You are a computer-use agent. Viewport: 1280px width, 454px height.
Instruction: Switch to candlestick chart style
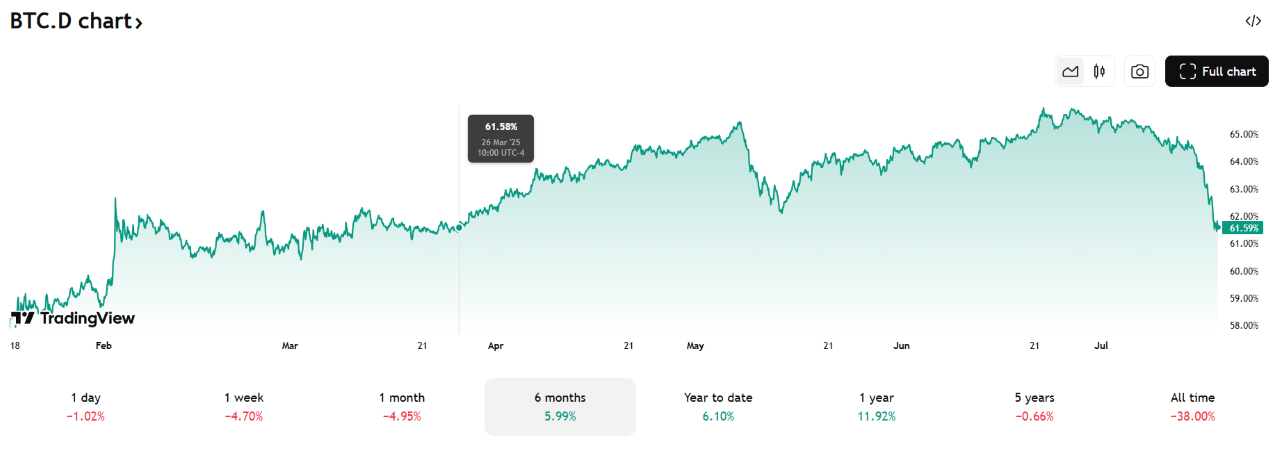point(1100,71)
